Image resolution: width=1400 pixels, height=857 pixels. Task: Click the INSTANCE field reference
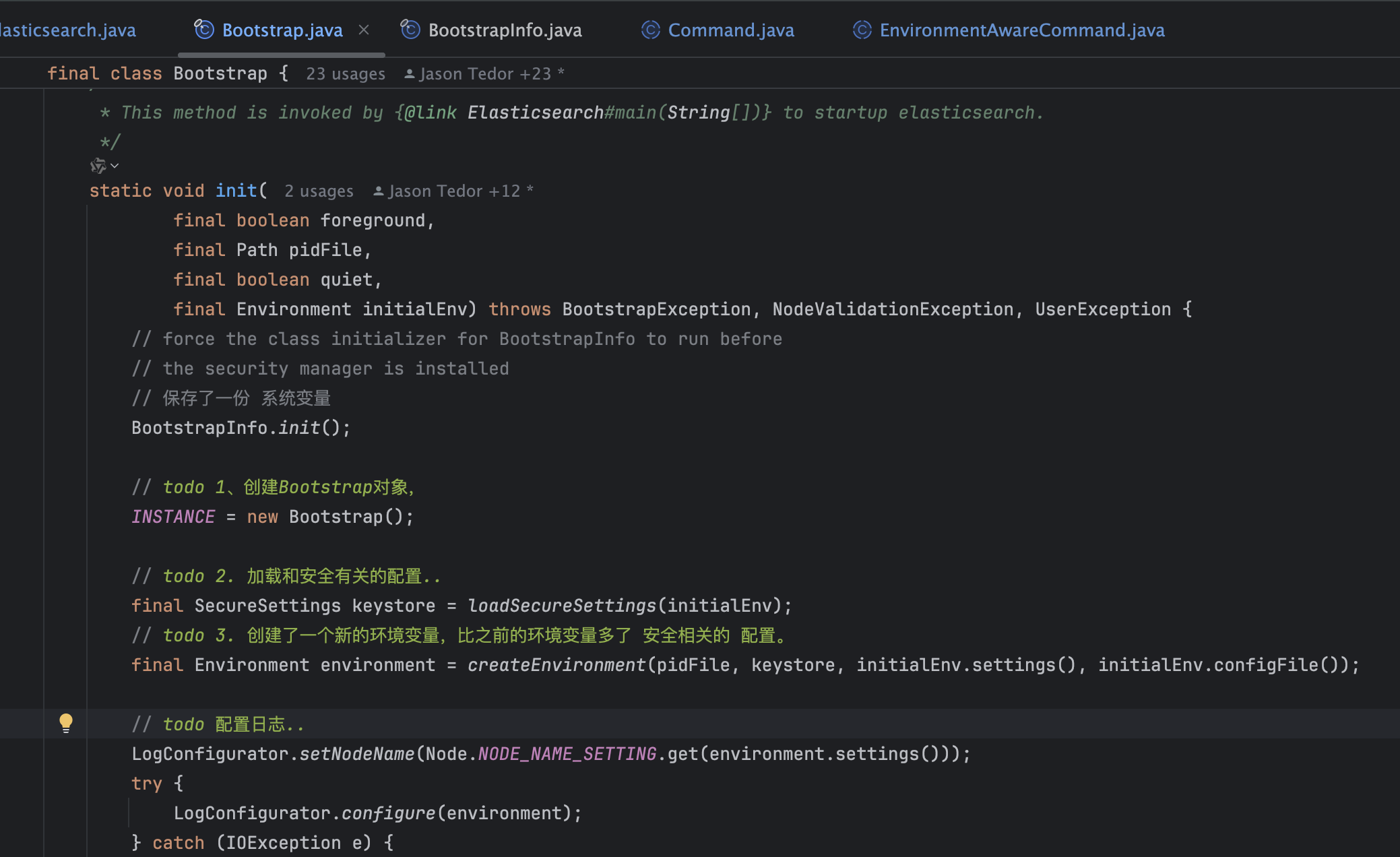pyautogui.click(x=173, y=517)
